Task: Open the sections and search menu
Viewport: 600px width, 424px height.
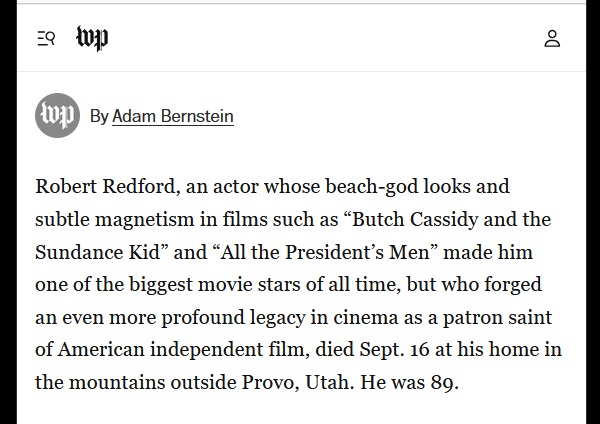Action: click(x=45, y=39)
